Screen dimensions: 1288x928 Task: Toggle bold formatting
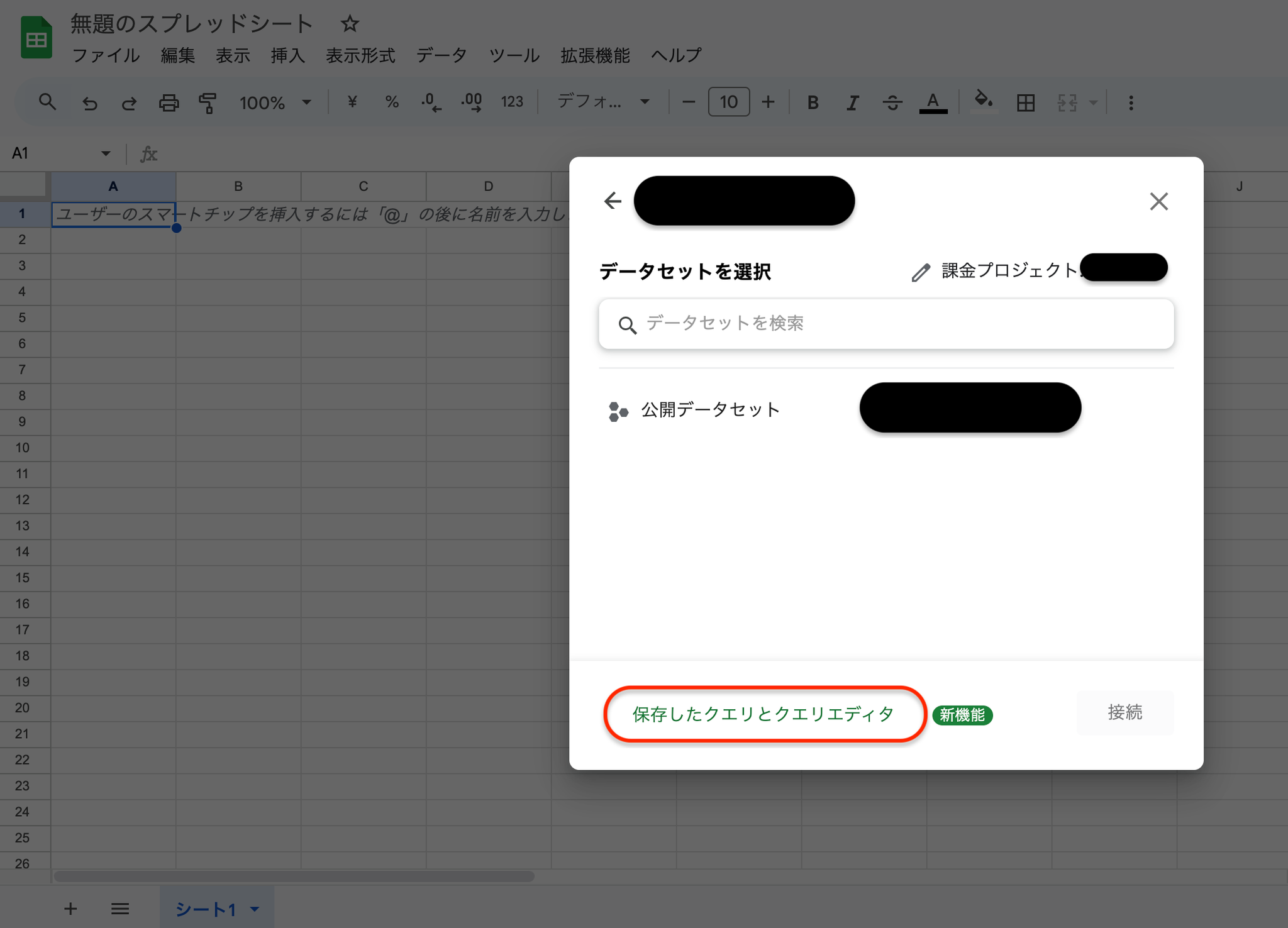813,102
